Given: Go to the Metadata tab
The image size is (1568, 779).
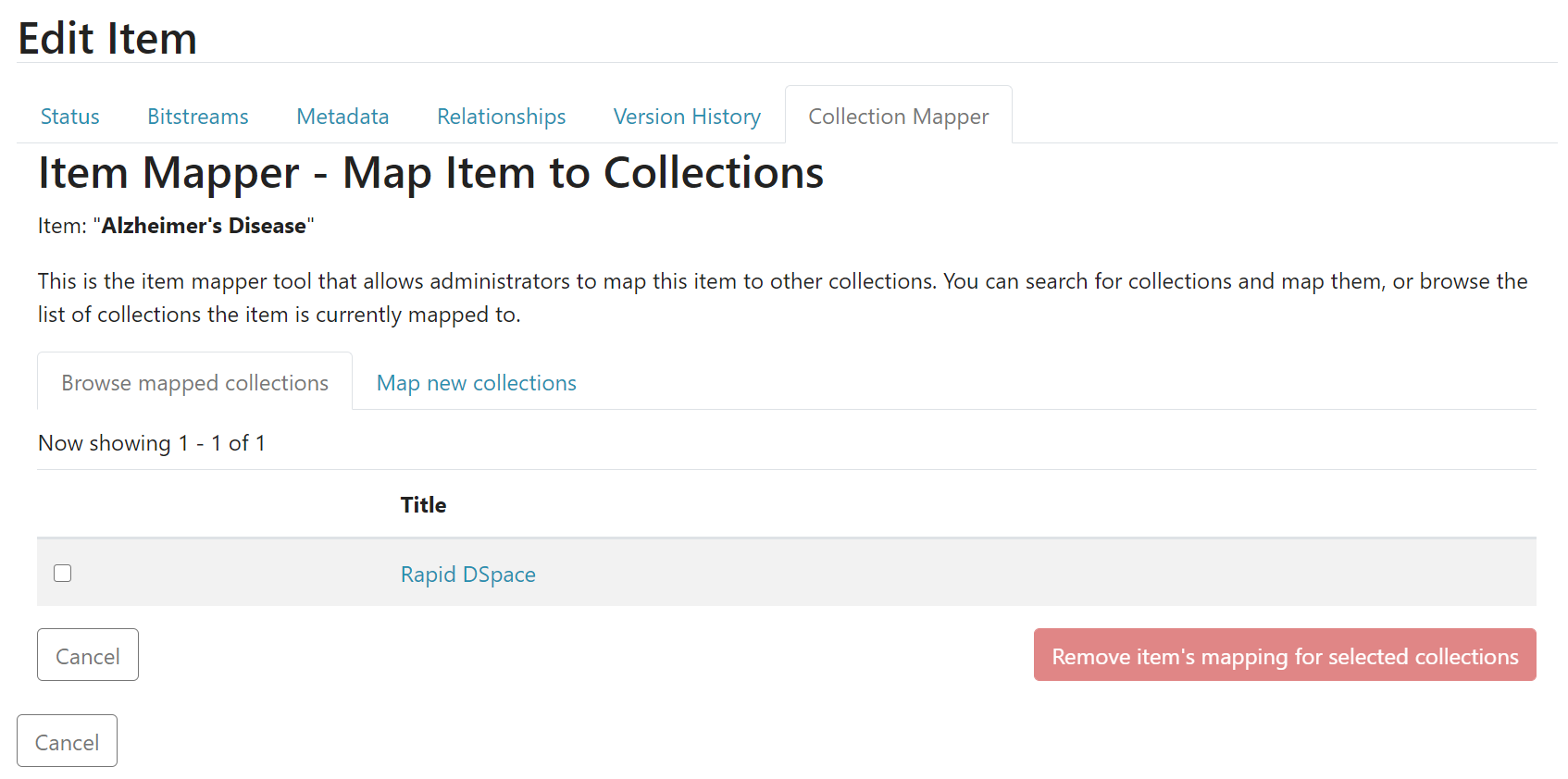Looking at the screenshot, I should click(342, 117).
